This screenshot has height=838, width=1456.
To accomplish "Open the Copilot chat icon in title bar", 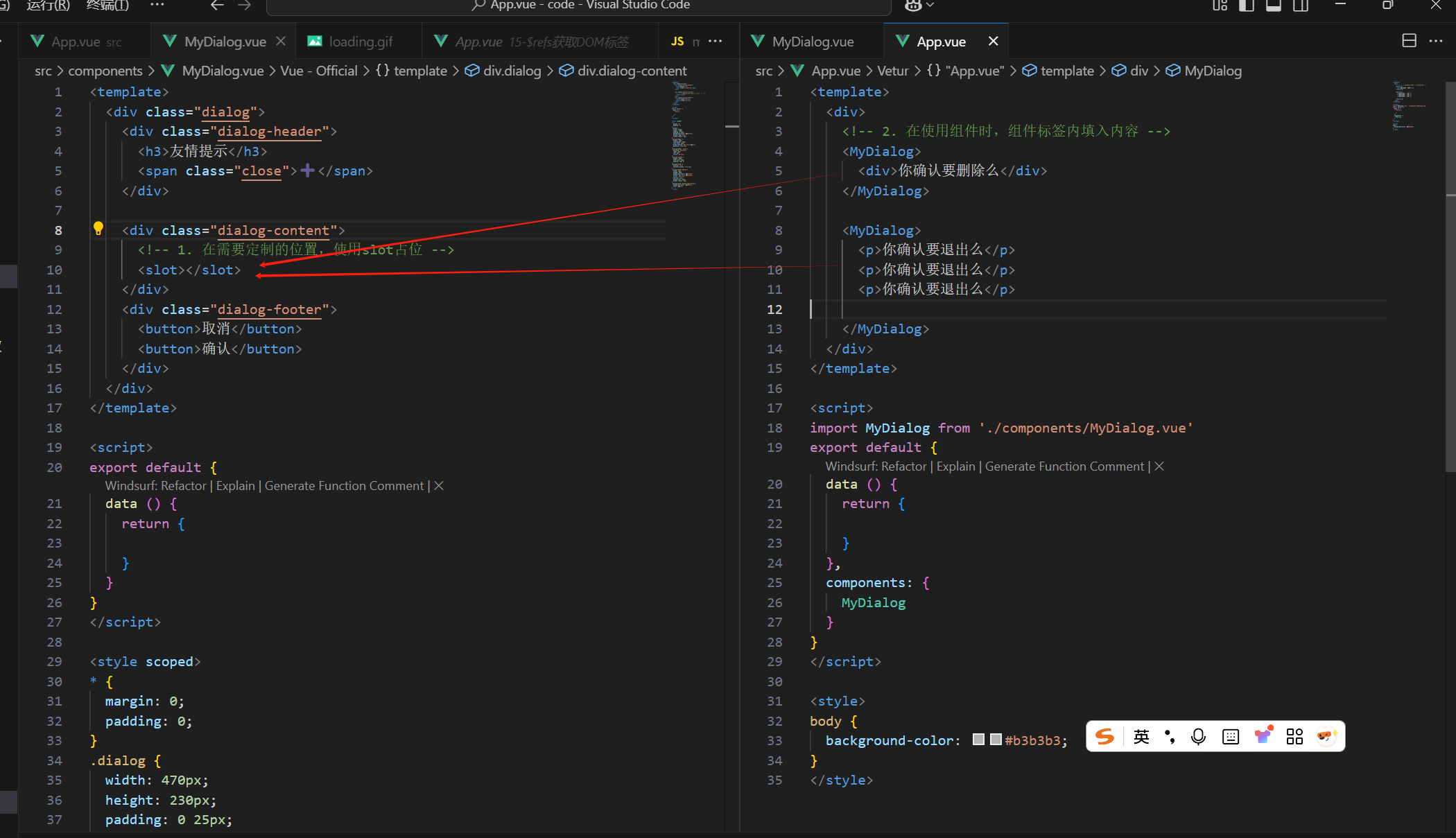I will pyautogui.click(x=913, y=6).
